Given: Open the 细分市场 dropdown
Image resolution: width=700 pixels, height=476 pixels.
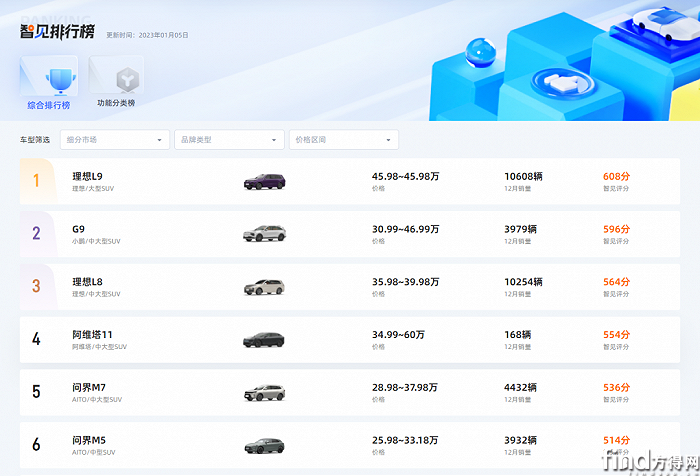Looking at the screenshot, I should tap(115, 140).
